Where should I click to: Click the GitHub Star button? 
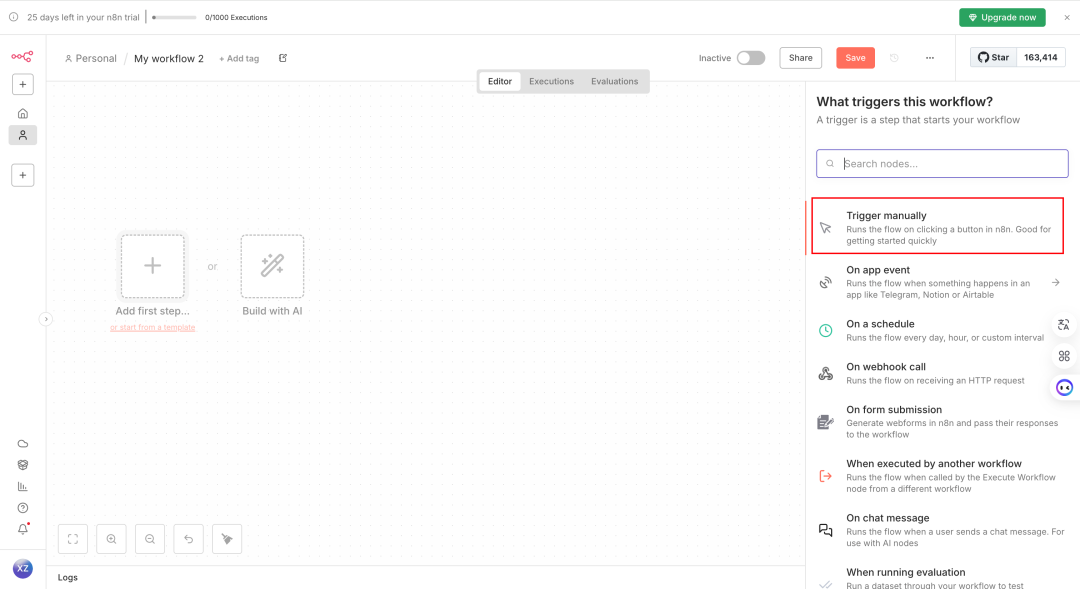[993, 57]
